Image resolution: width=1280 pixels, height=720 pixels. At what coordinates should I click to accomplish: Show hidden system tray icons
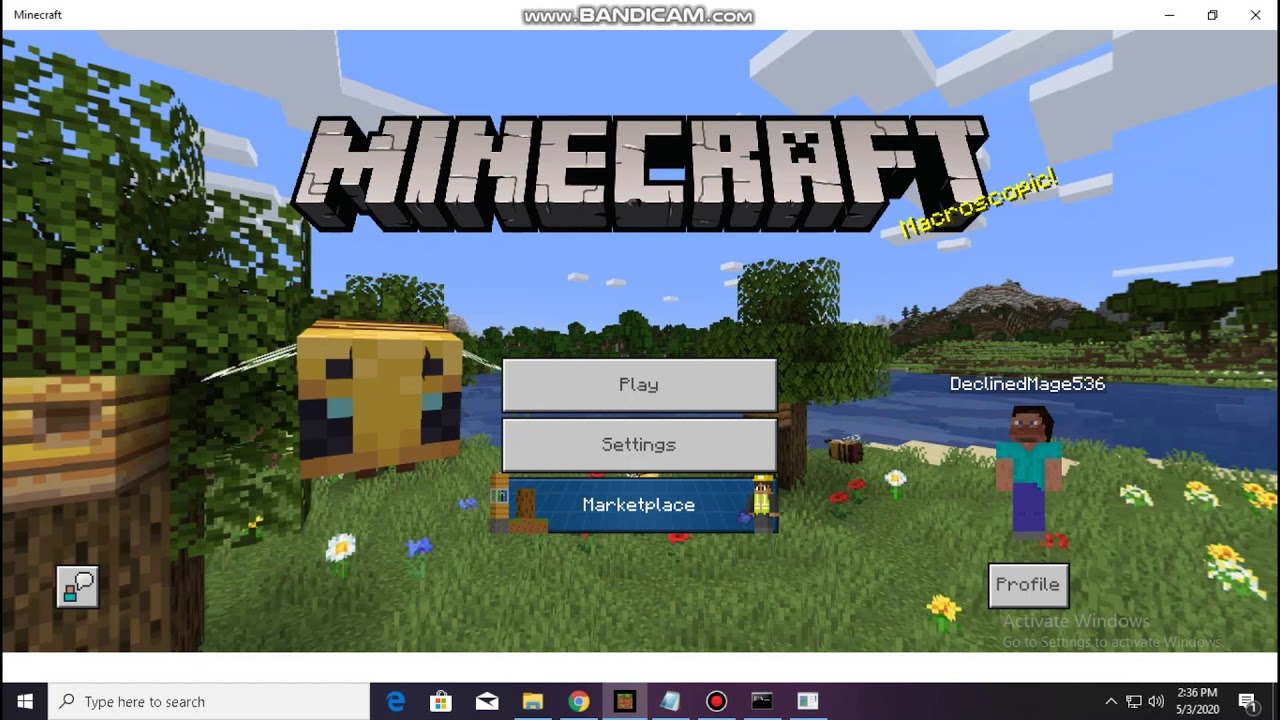click(1110, 701)
